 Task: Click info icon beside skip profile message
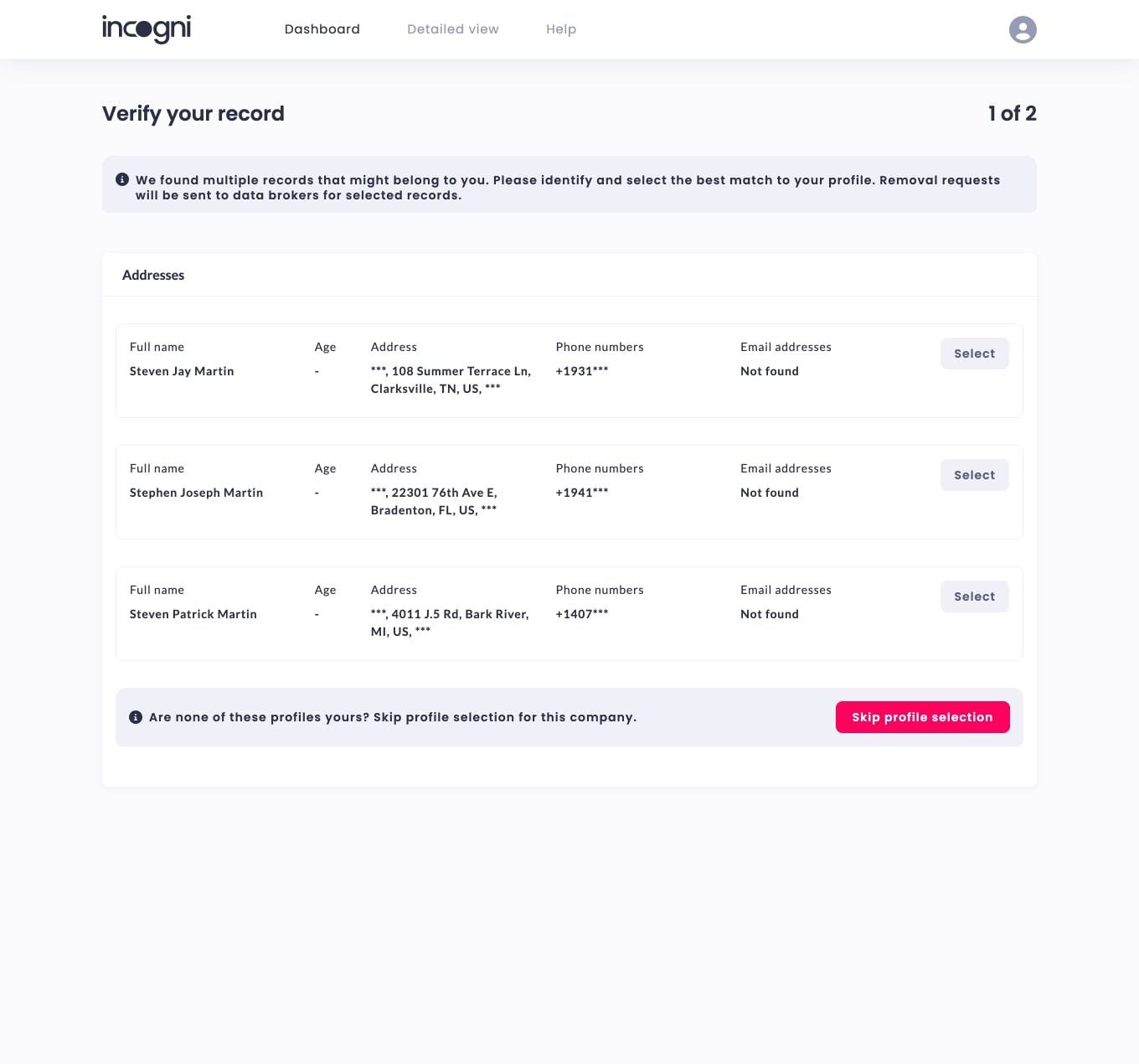tap(136, 717)
